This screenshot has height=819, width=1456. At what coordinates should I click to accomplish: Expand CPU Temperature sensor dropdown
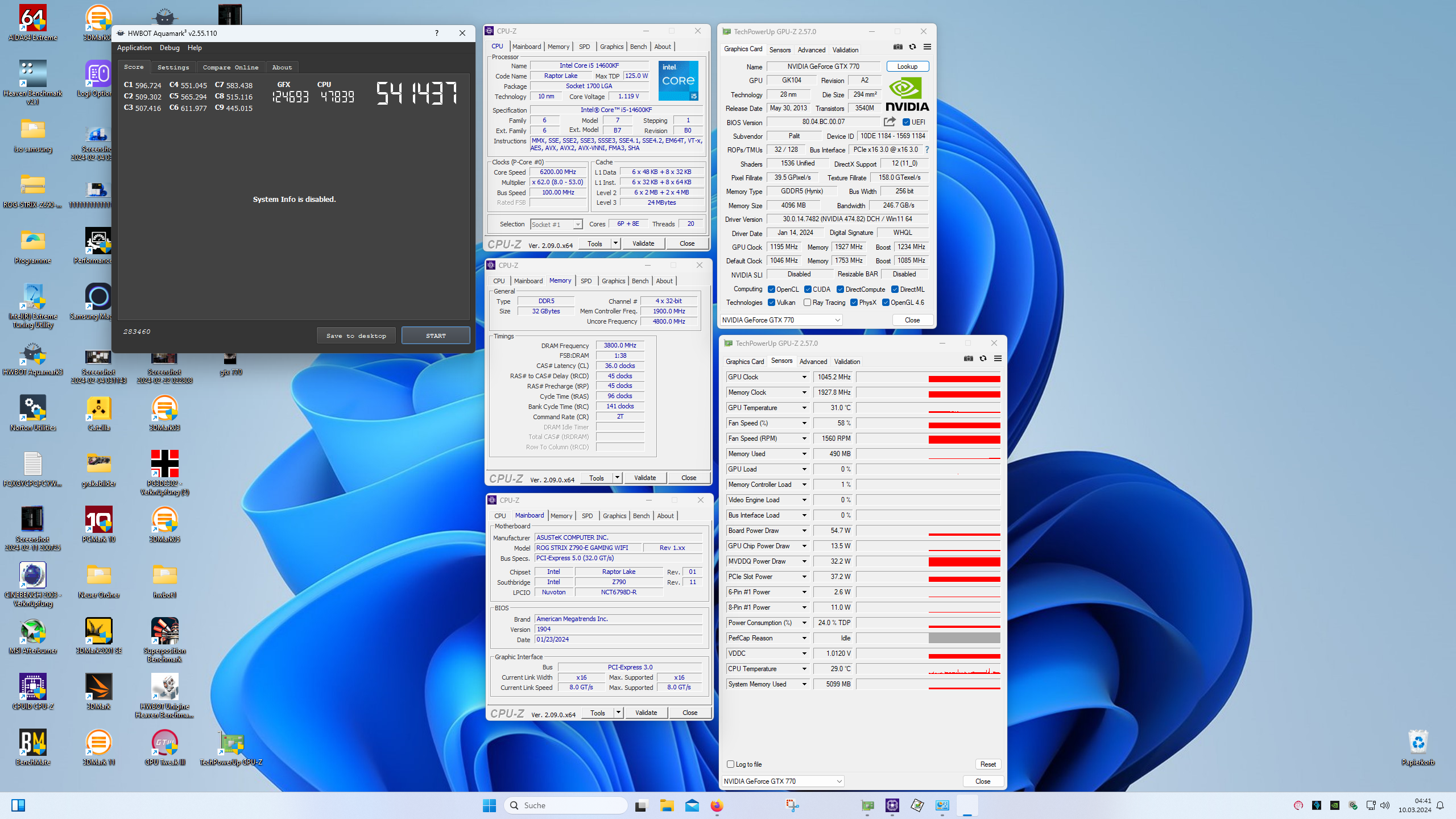pyautogui.click(x=804, y=669)
